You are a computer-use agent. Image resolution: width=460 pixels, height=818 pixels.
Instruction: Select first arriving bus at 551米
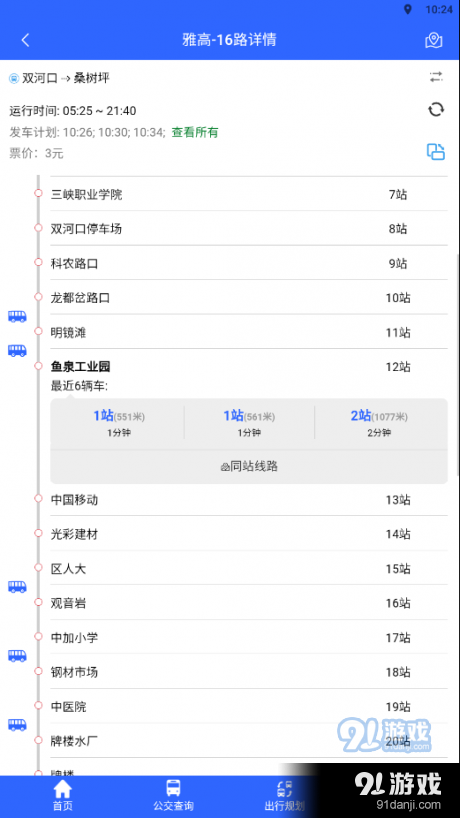click(118, 423)
